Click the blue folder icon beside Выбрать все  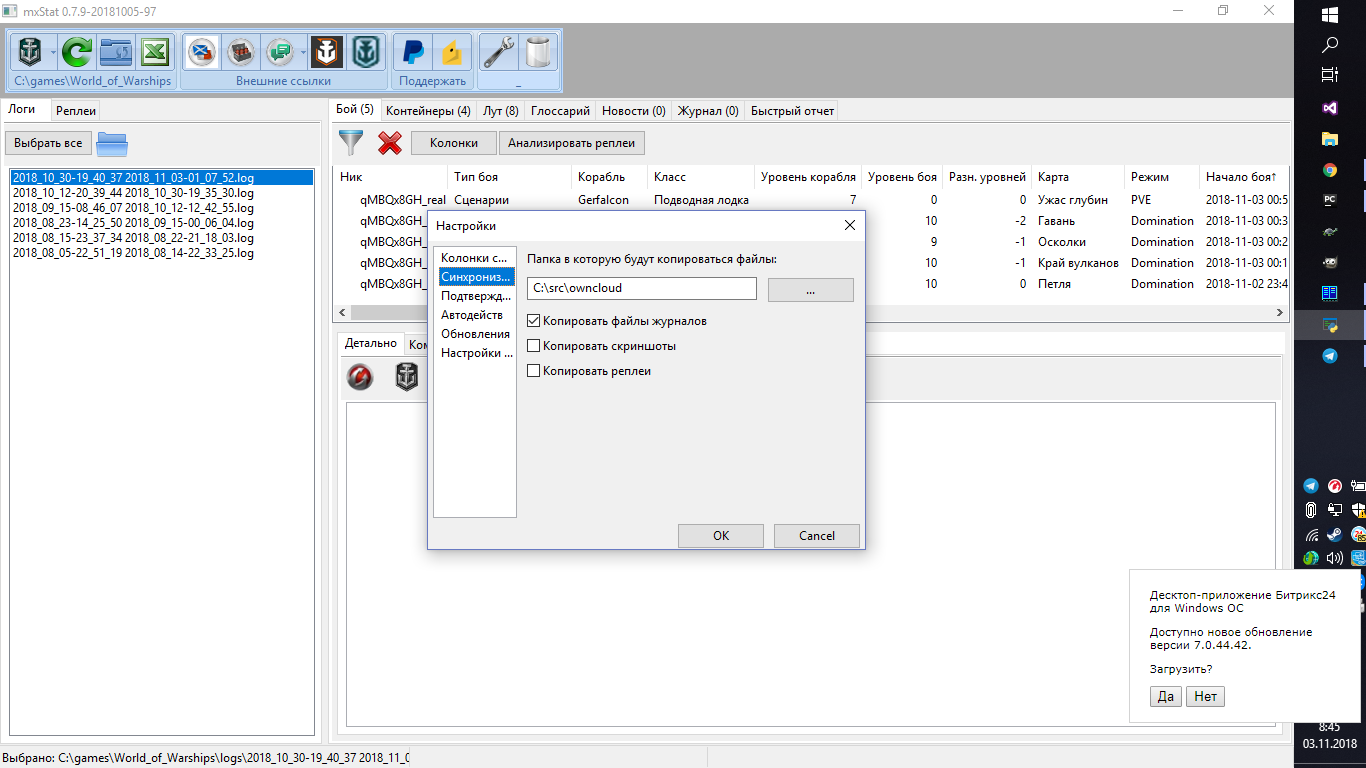click(x=113, y=144)
